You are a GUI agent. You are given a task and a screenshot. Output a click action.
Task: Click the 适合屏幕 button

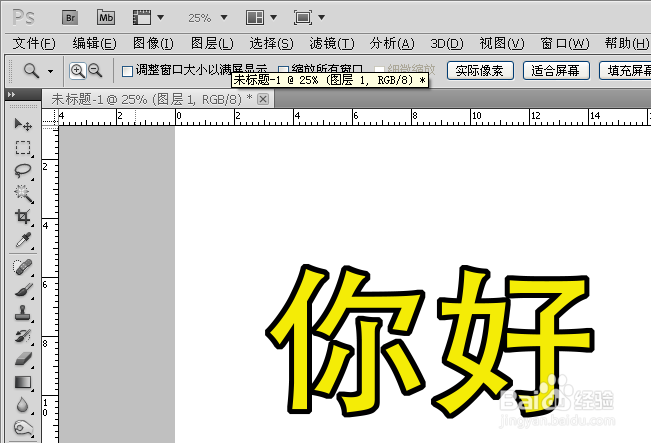[556, 71]
